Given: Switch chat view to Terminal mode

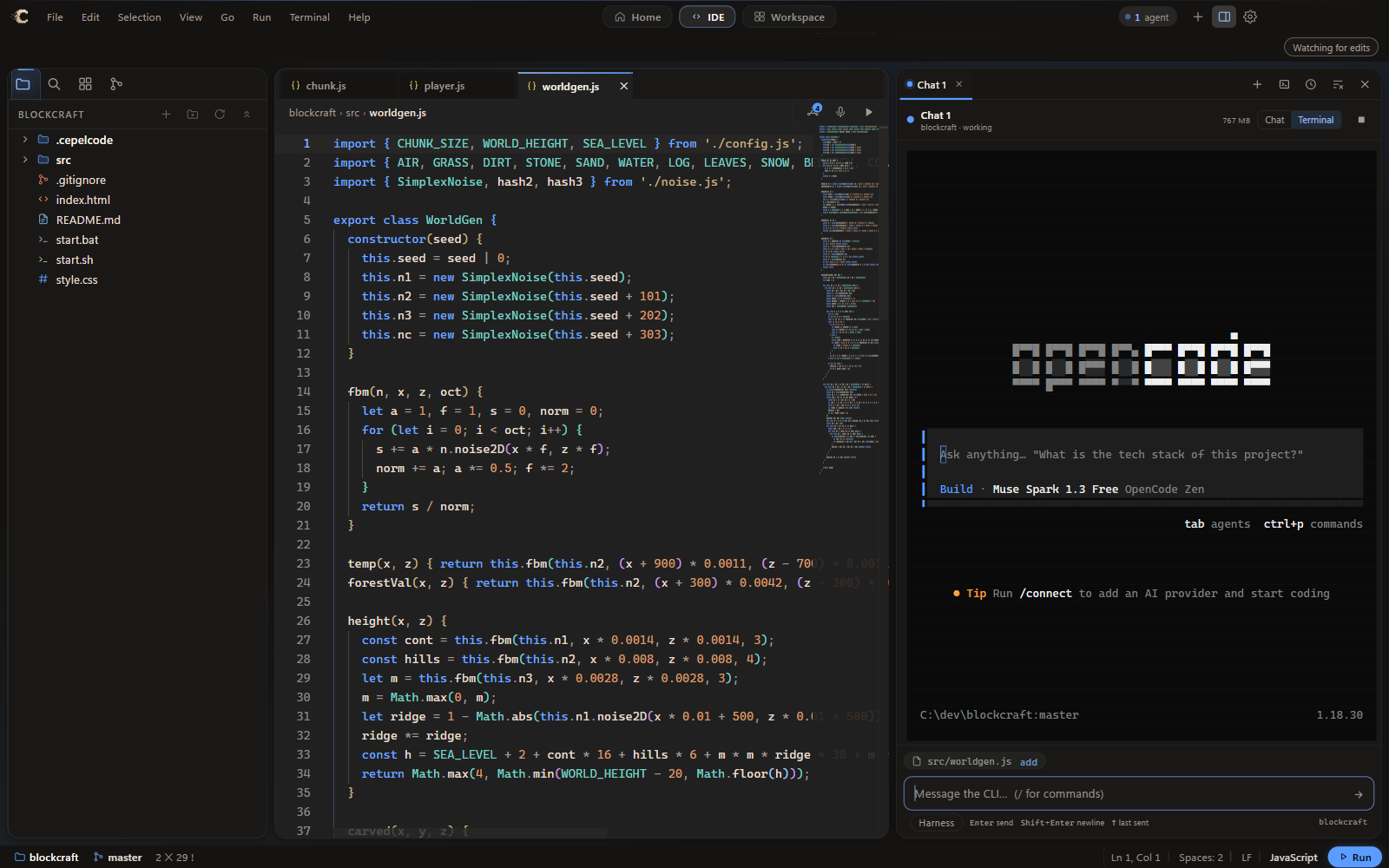Looking at the screenshot, I should point(1316,120).
